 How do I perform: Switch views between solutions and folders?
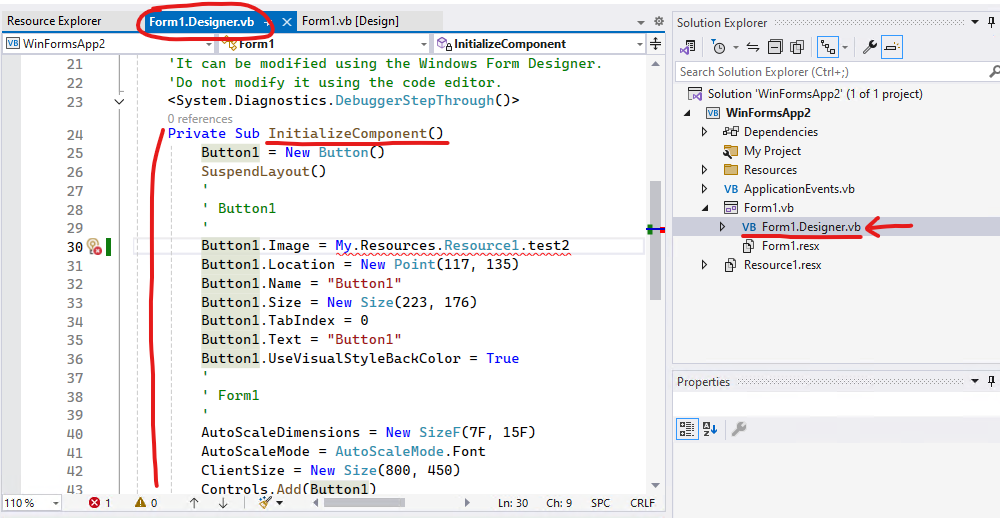tap(688, 47)
